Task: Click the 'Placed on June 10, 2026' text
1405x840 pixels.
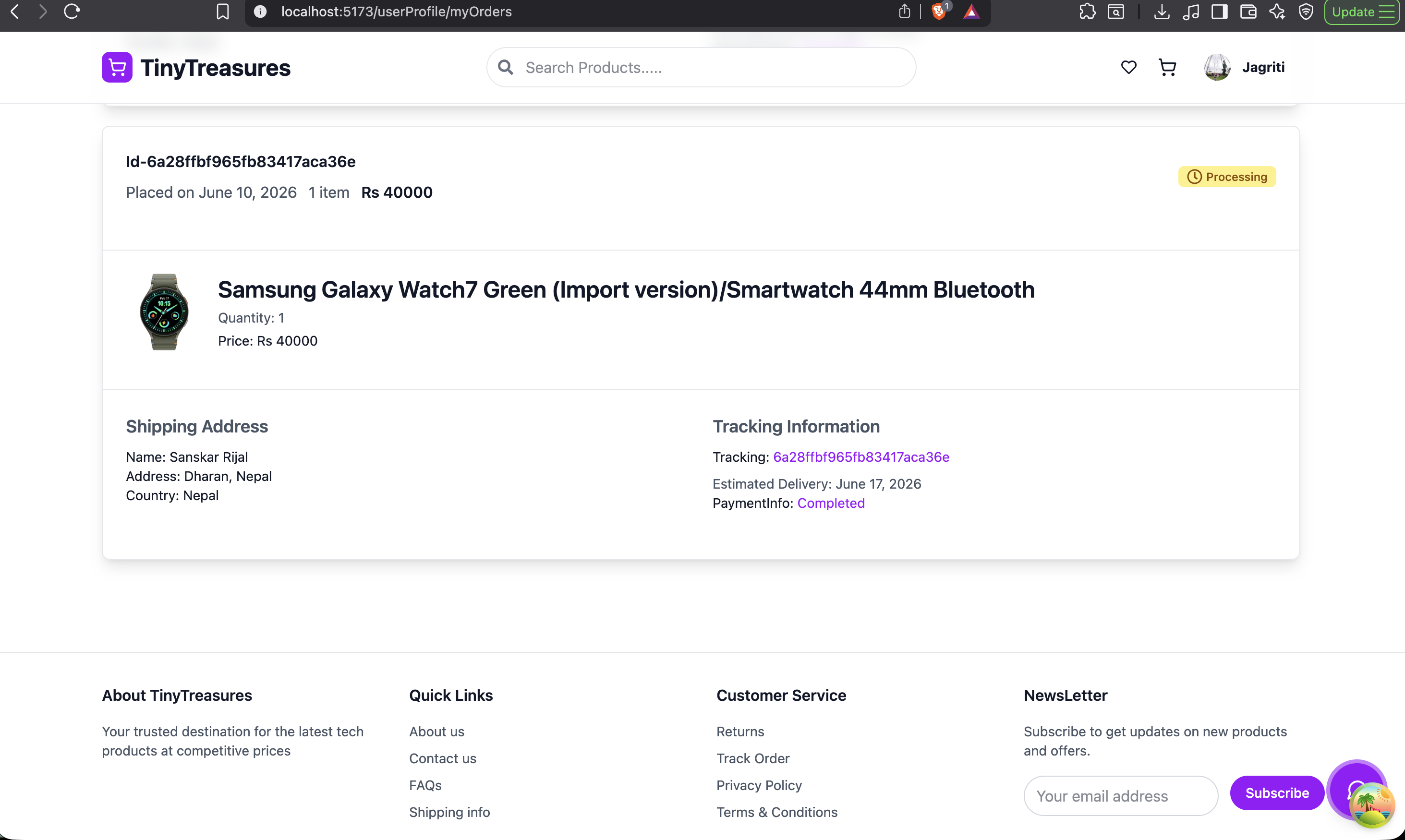Action: tap(211, 192)
